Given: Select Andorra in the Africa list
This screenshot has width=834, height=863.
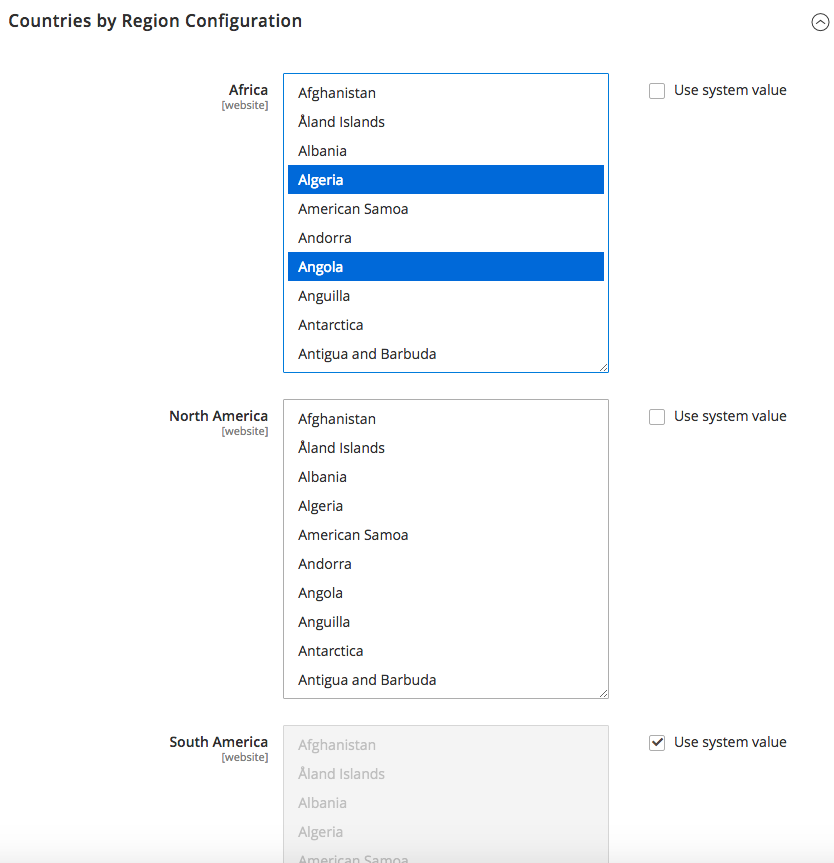Looking at the screenshot, I should tap(445, 238).
